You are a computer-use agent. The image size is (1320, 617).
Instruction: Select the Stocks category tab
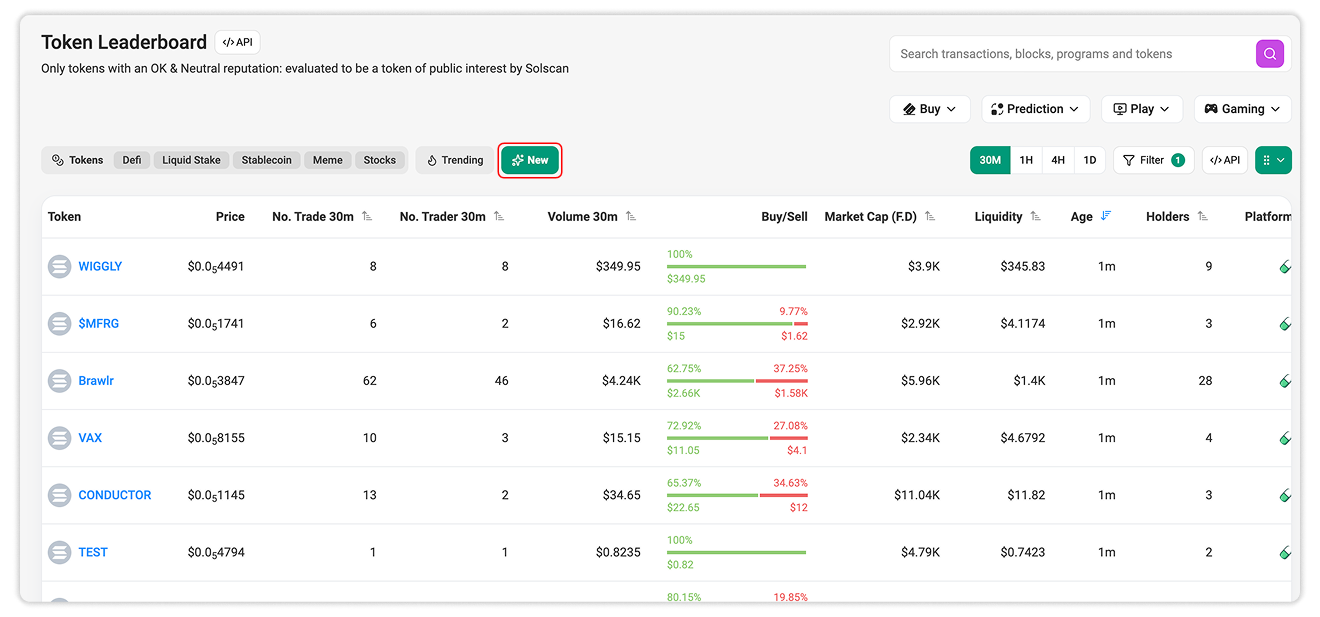pyautogui.click(x=379, y=160)
